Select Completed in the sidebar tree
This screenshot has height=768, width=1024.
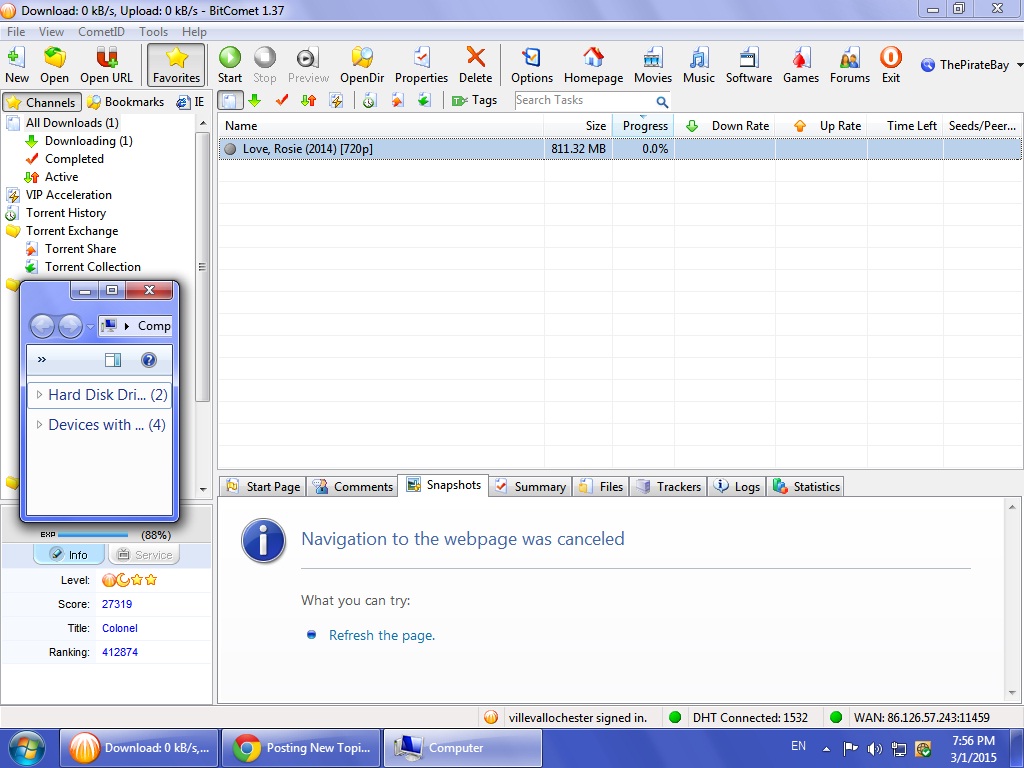pyautogui.click(x=74, y=159)
